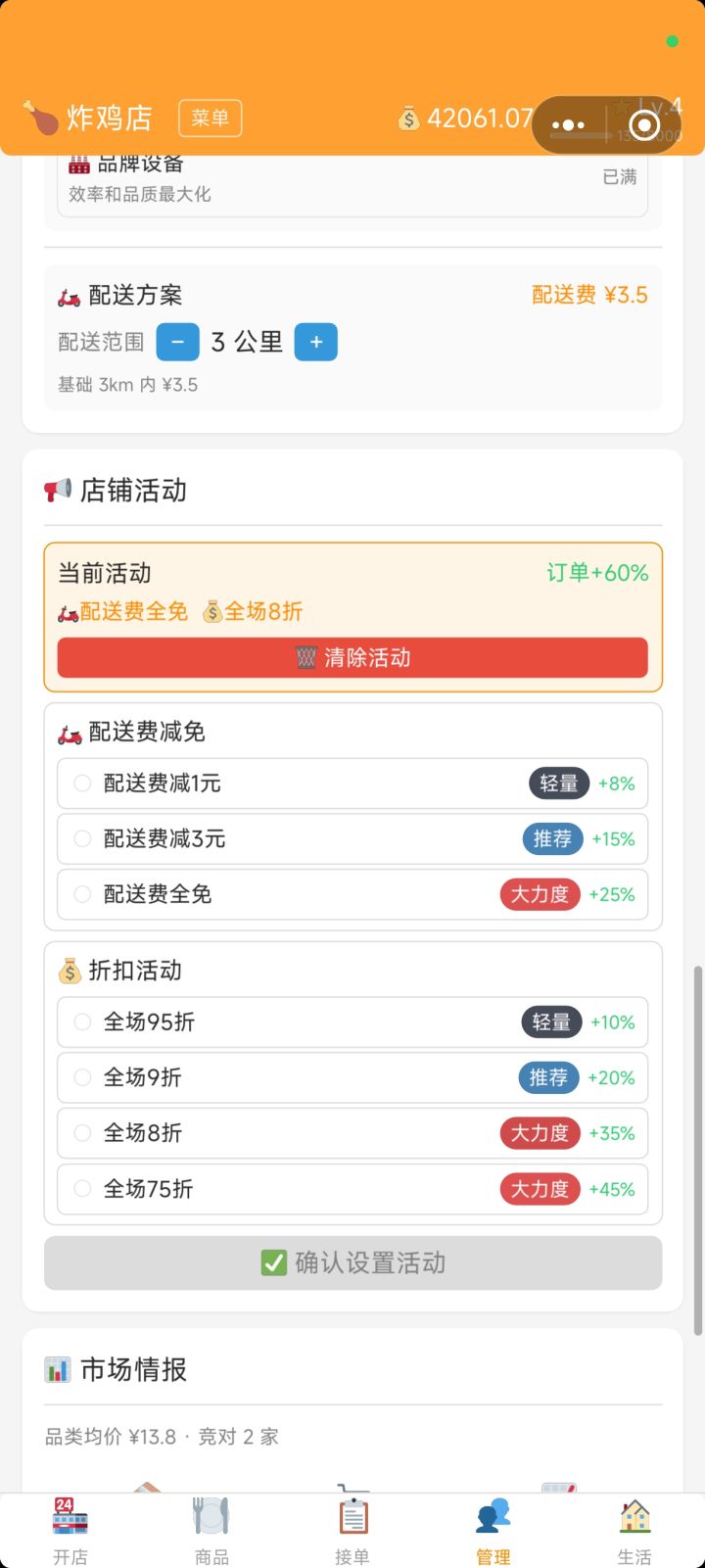Select the 配送费减1元 radio option
The height and width of the screenshot is (1568, 705).
coord(83,784)
